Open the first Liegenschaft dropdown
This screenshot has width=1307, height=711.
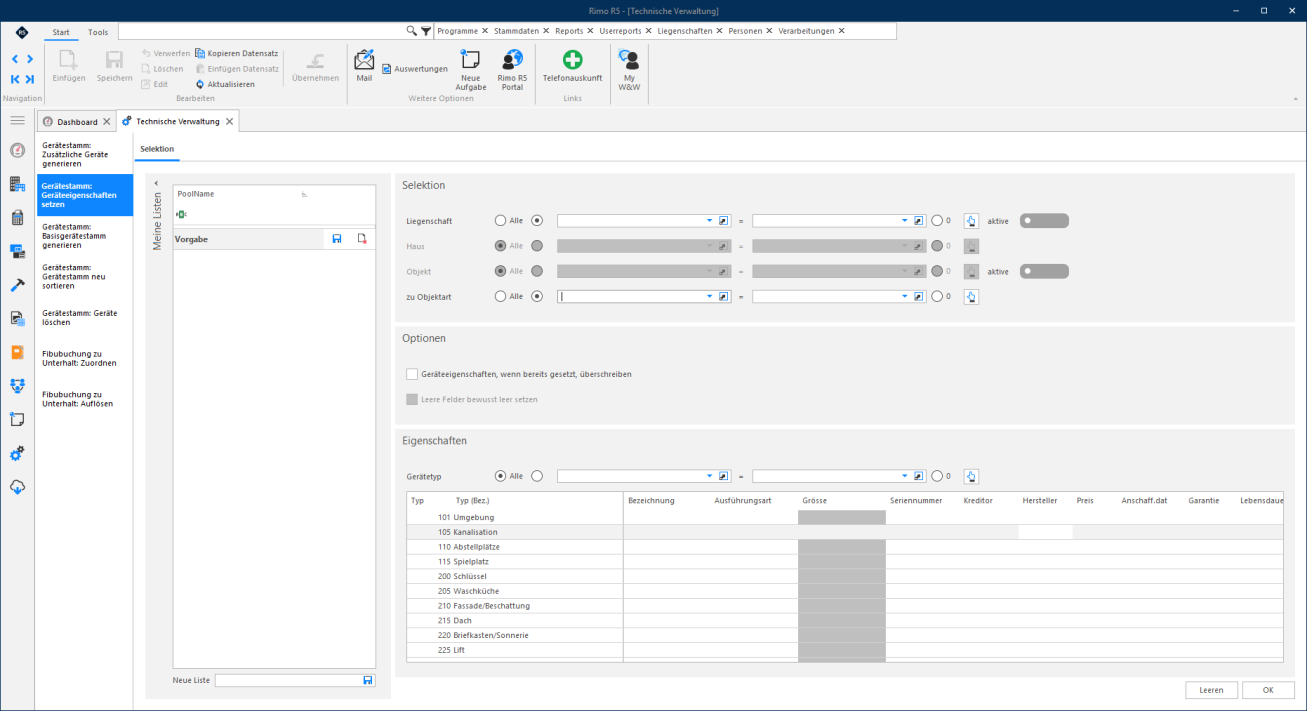click(710, 220)
